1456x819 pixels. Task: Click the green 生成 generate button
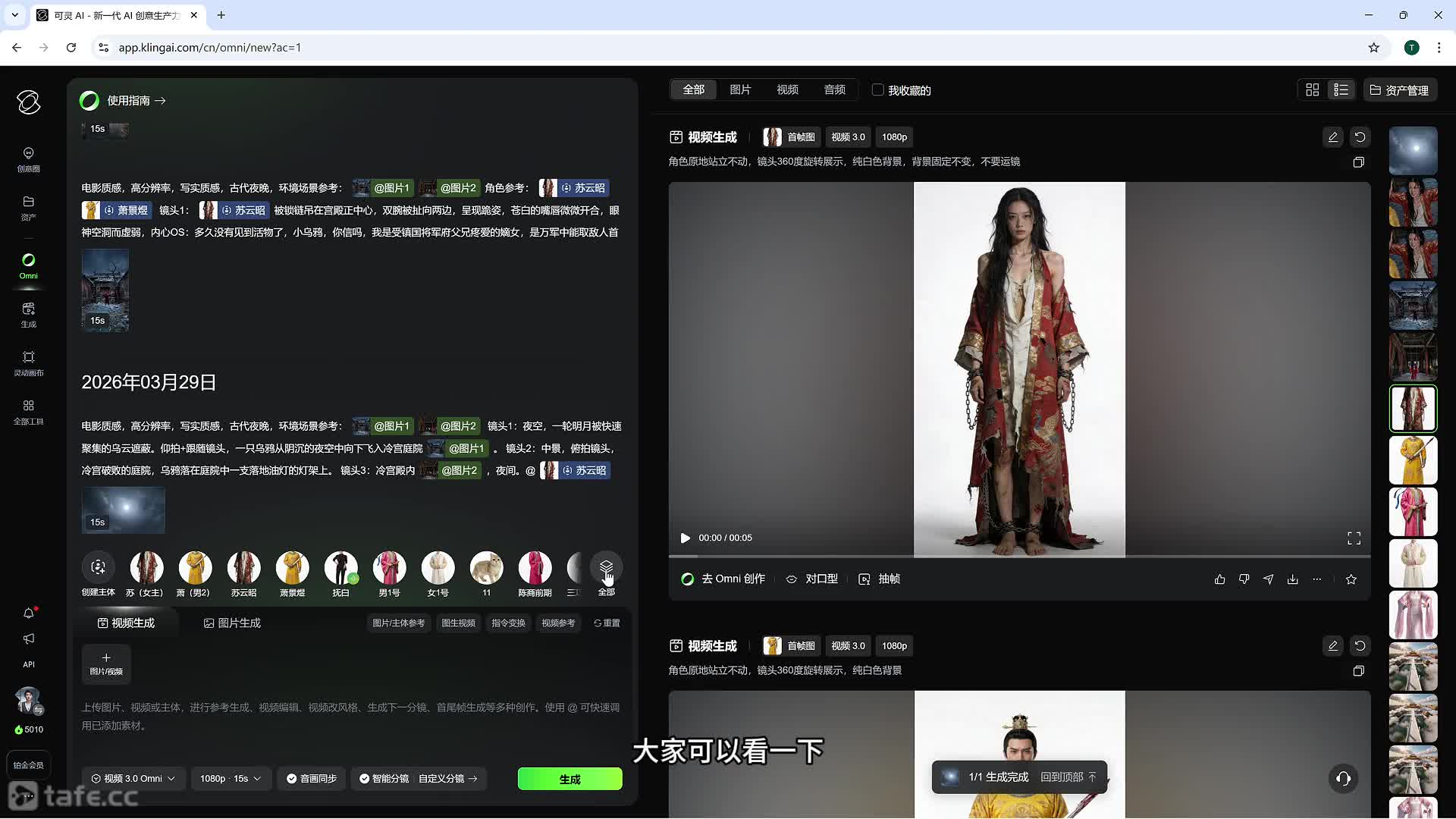tap(569, 779)
